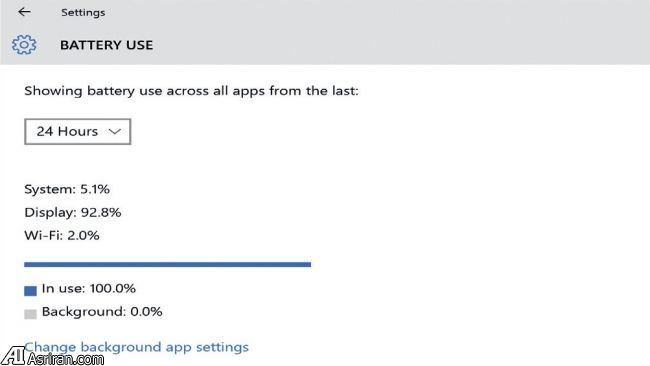The height and width of the screenshot is (366, 650).
Task: Select the BATTERY USE page heading
Action: [107, 45]
